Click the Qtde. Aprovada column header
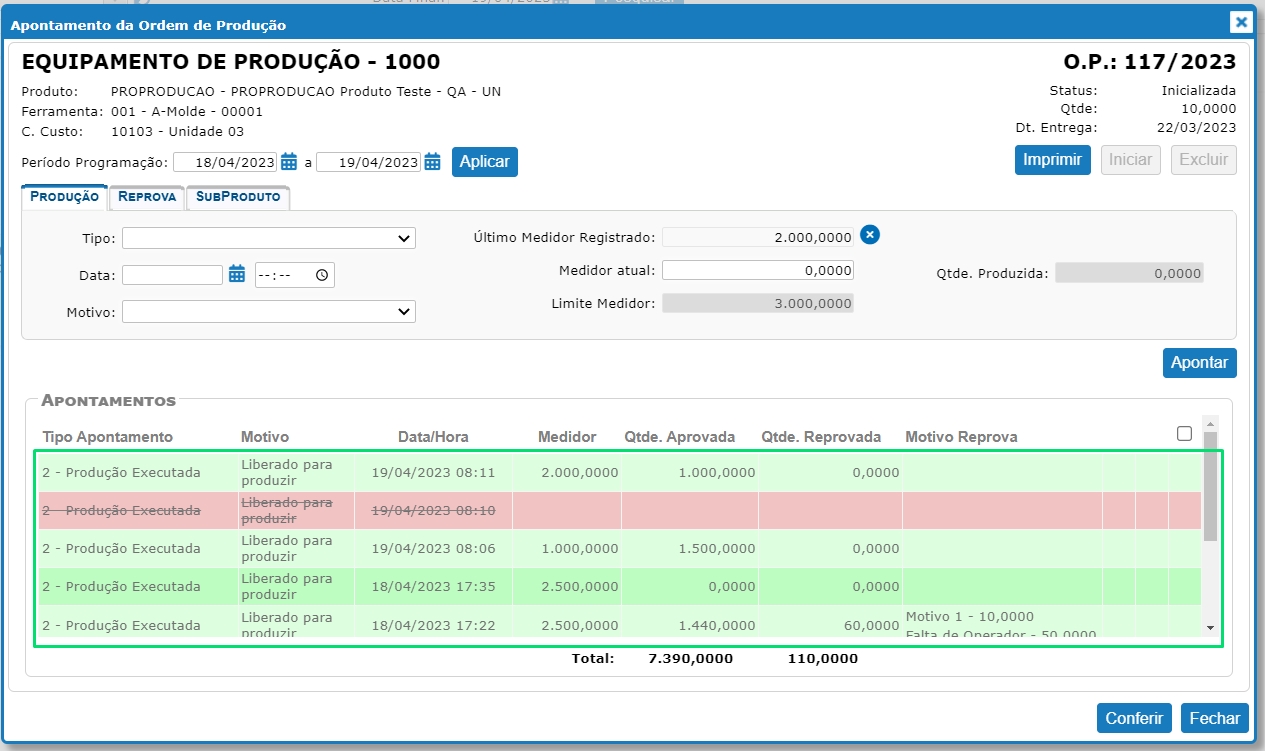The width and height of the screenshot is (1265, 751). point(680,437)
